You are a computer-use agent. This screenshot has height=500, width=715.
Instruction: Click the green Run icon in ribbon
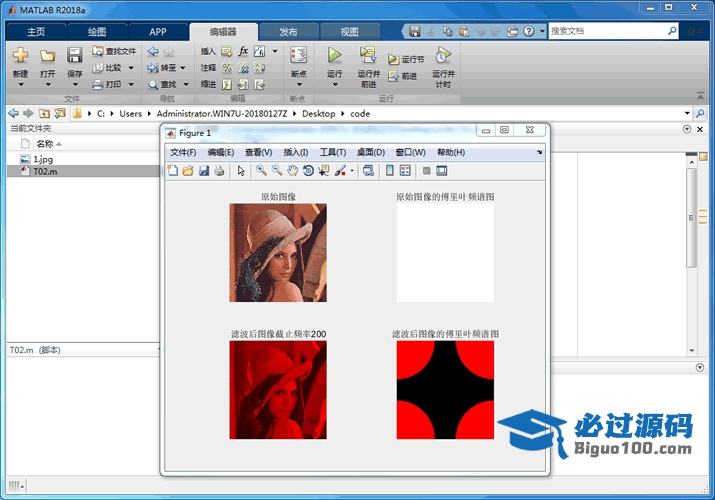tap(335, 55)
